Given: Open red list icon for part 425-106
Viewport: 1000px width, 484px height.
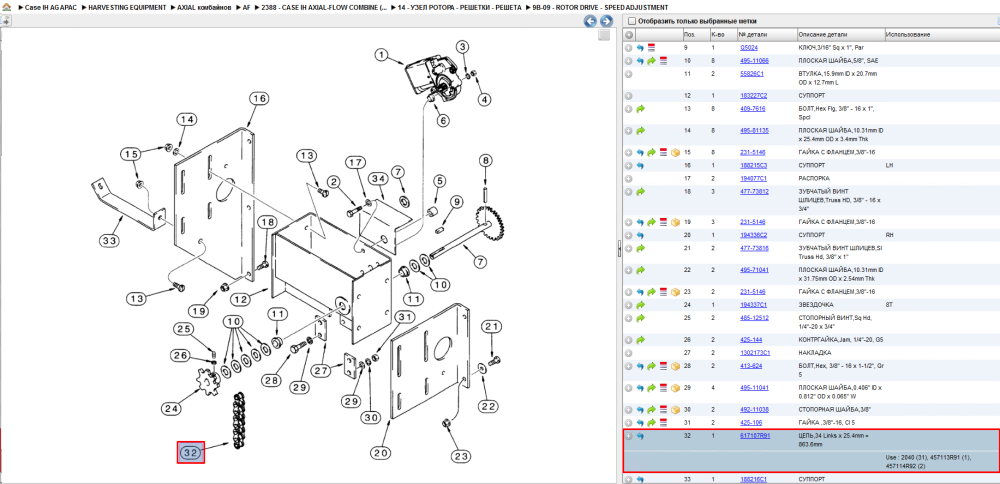Looking at the screenshot, I should pos(663,423).
